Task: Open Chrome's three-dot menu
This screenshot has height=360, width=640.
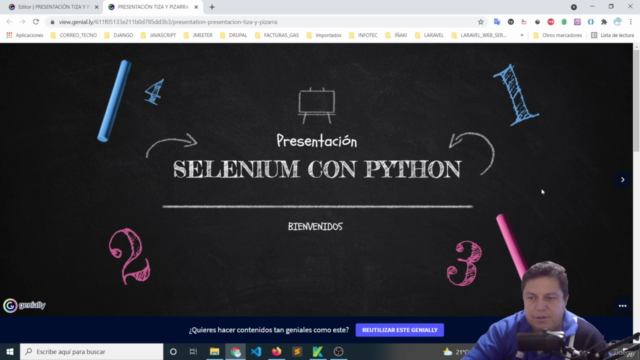Action: [x=631, y=22]
